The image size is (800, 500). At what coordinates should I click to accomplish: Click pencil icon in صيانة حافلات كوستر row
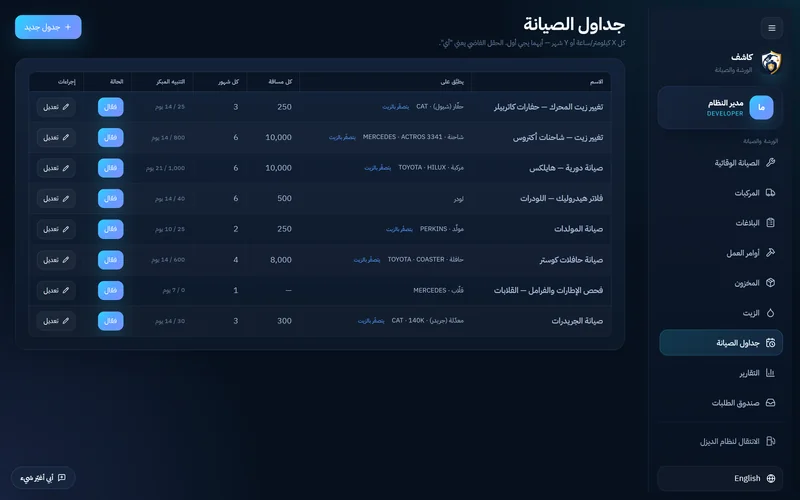66,260
